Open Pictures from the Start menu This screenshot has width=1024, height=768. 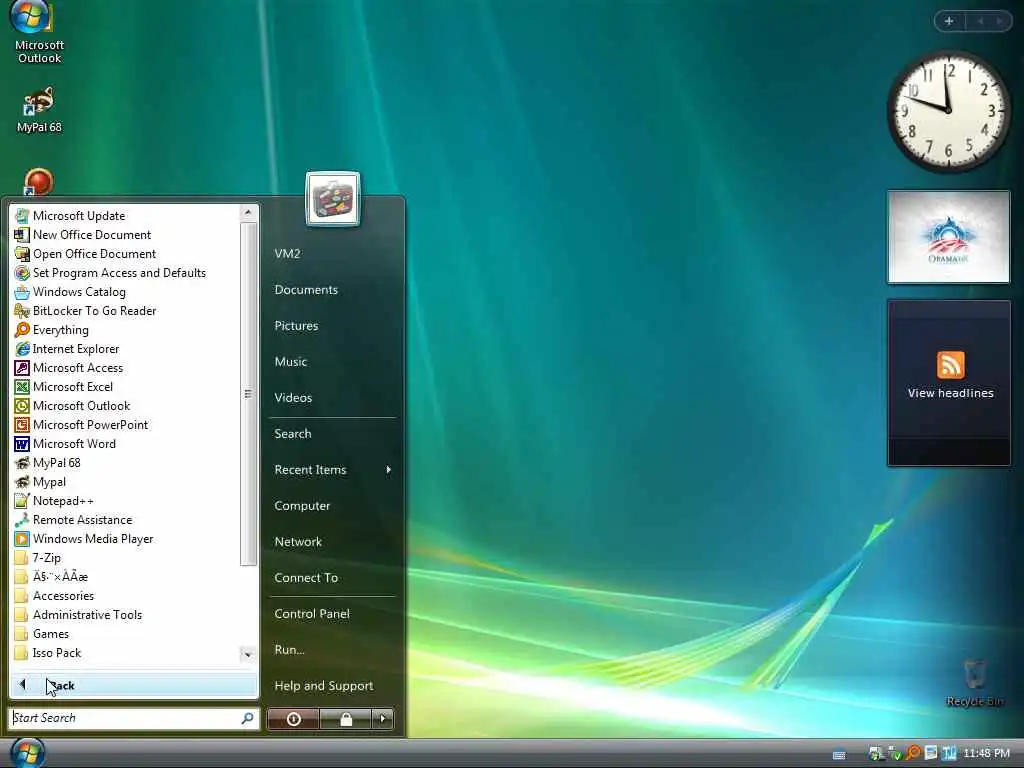(x=296, y=325)
